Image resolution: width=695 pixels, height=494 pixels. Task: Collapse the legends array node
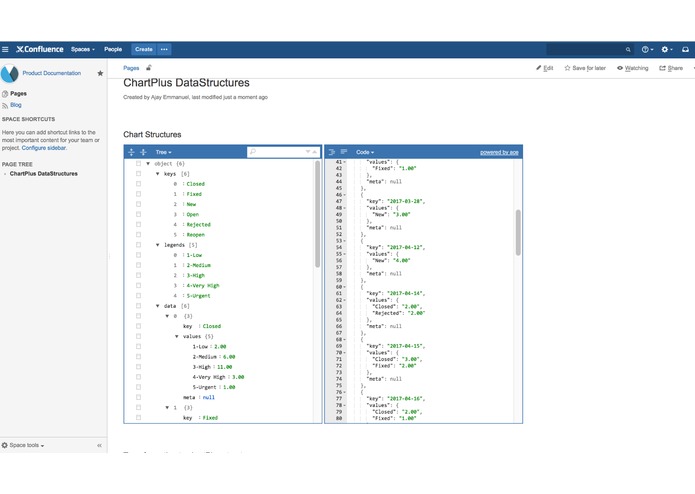coord(157,245)
